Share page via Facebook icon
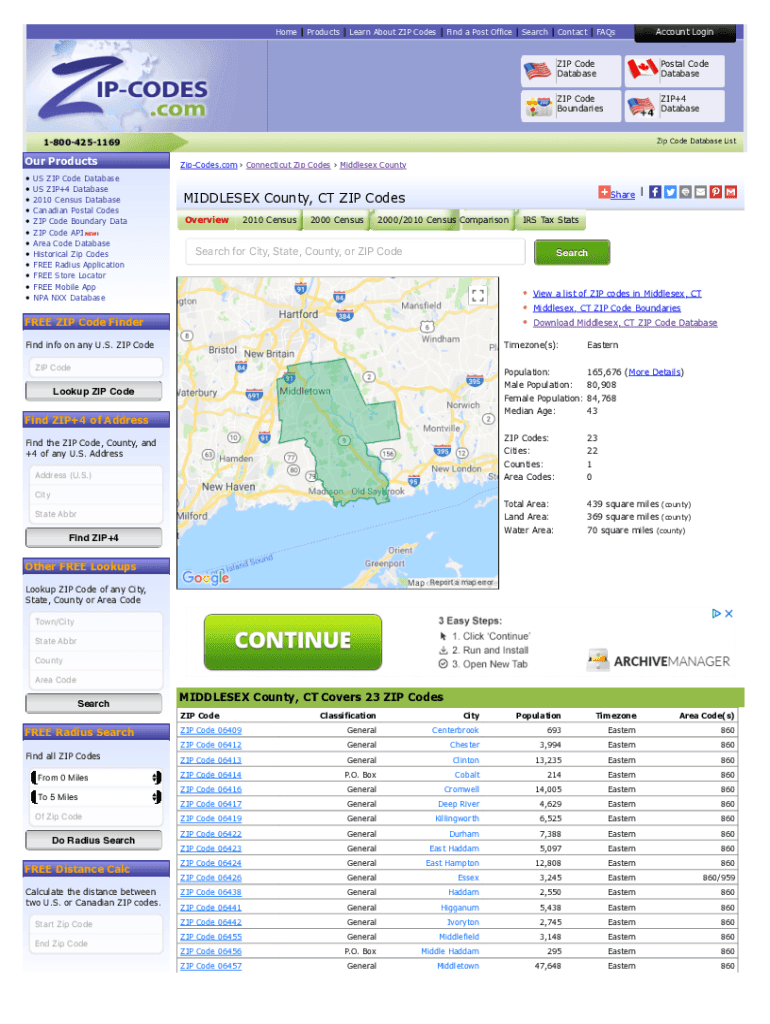This screenshot has width=770, height=1024. click(655, 192)
